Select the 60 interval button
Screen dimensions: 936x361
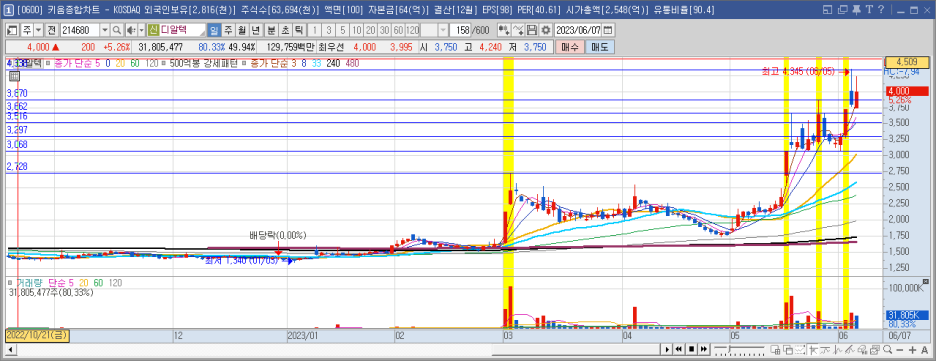pos(398,30)
